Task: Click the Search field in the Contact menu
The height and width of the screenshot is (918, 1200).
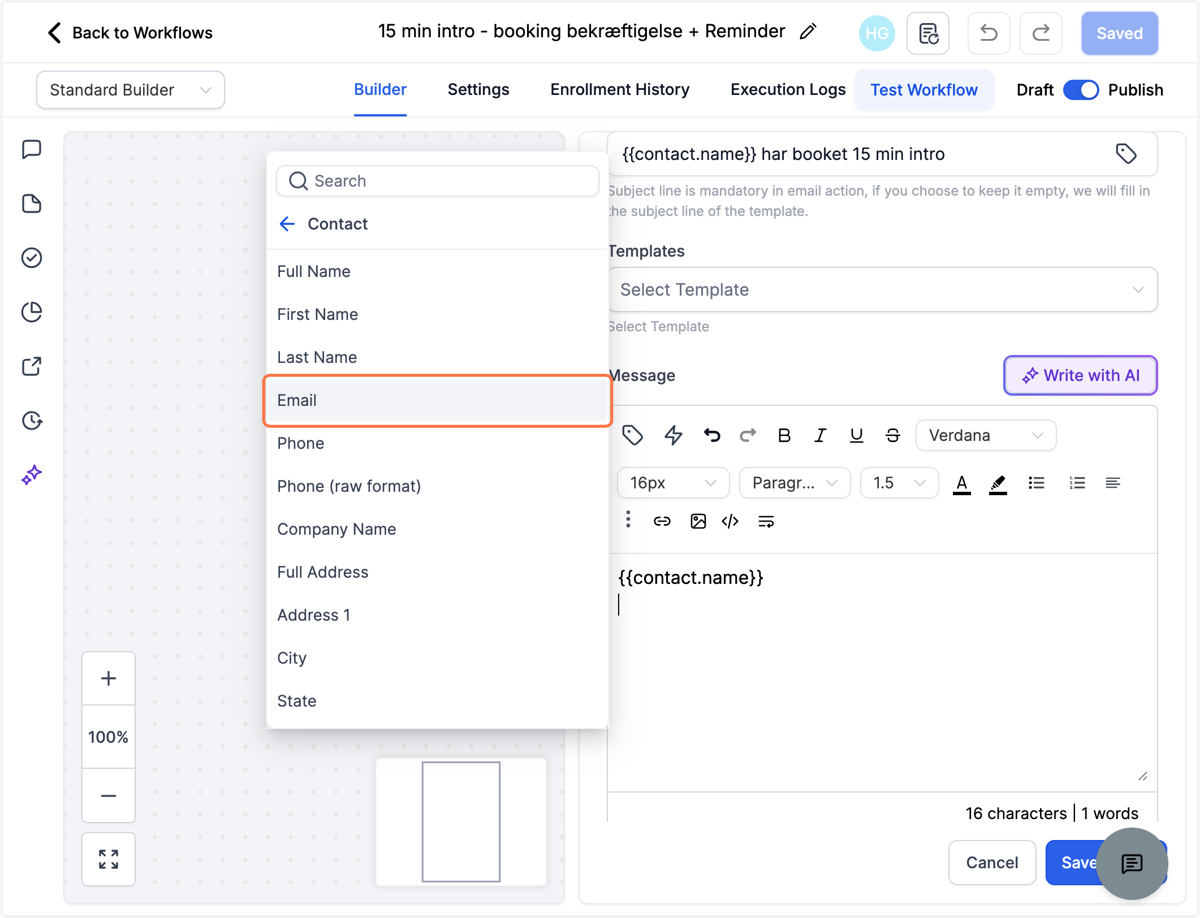Action: click(x=438, y=181)
